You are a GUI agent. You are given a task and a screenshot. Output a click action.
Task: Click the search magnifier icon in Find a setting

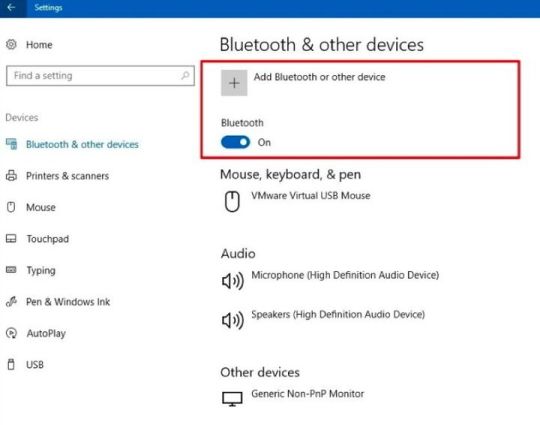[x=185, y=75]
